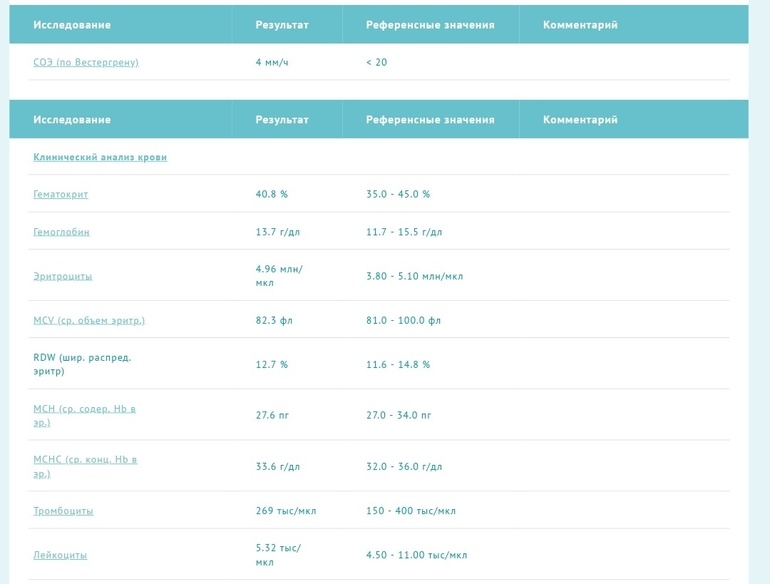Click Исследование header of the СОЭ table
This screenshot has height=584, width=770.
72,25
